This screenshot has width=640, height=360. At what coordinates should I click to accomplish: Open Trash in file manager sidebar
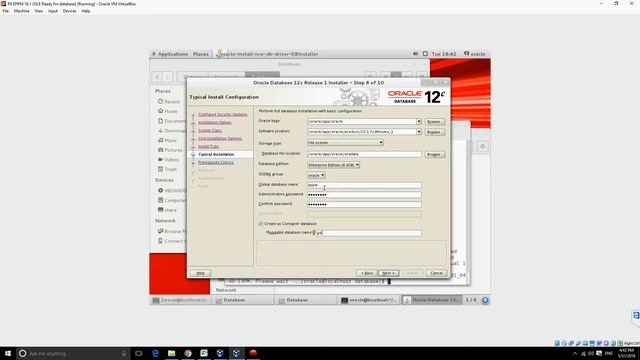coord(167,169)
